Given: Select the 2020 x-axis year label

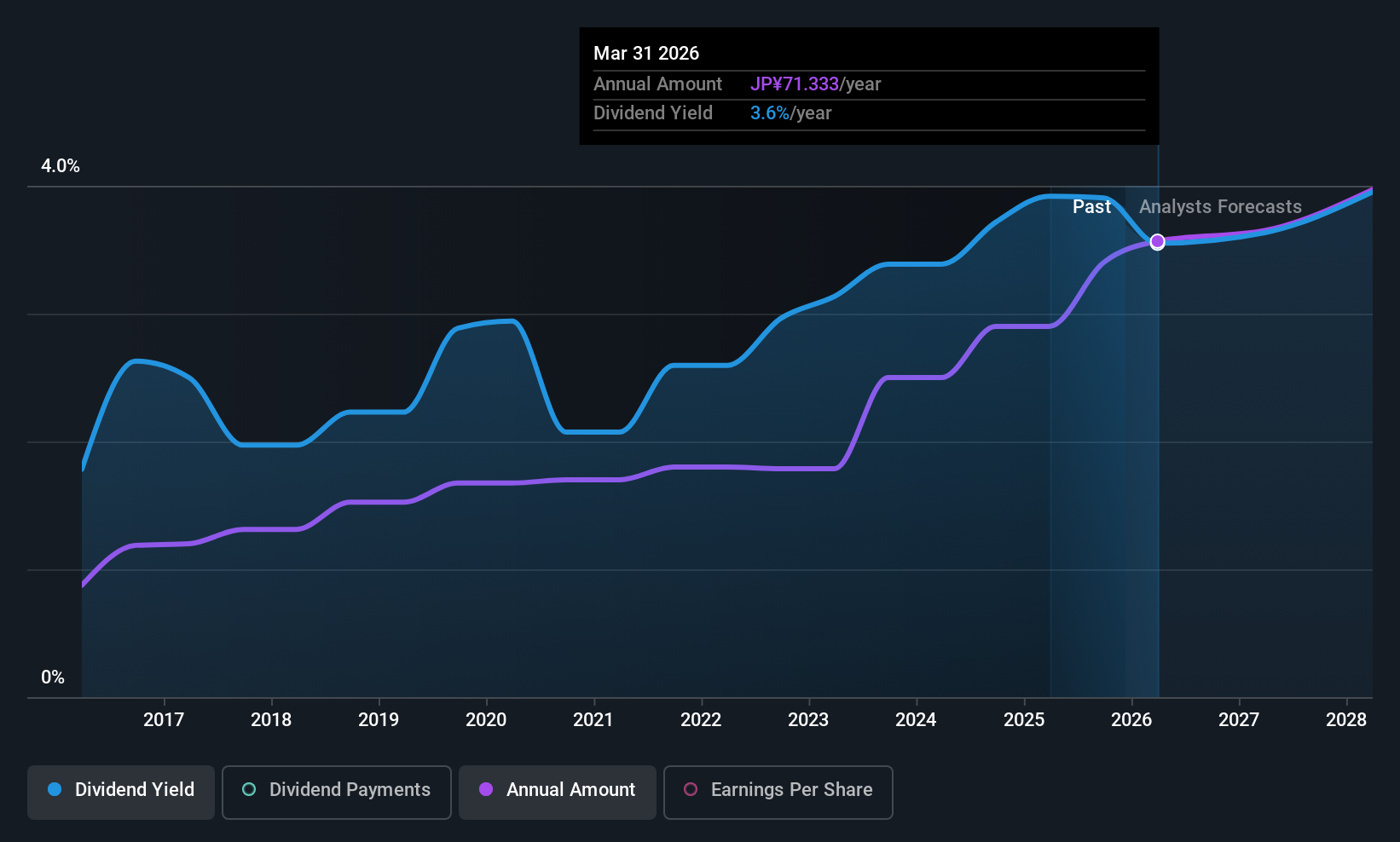Looking at the screenshot, I should (x=486, y=720).
